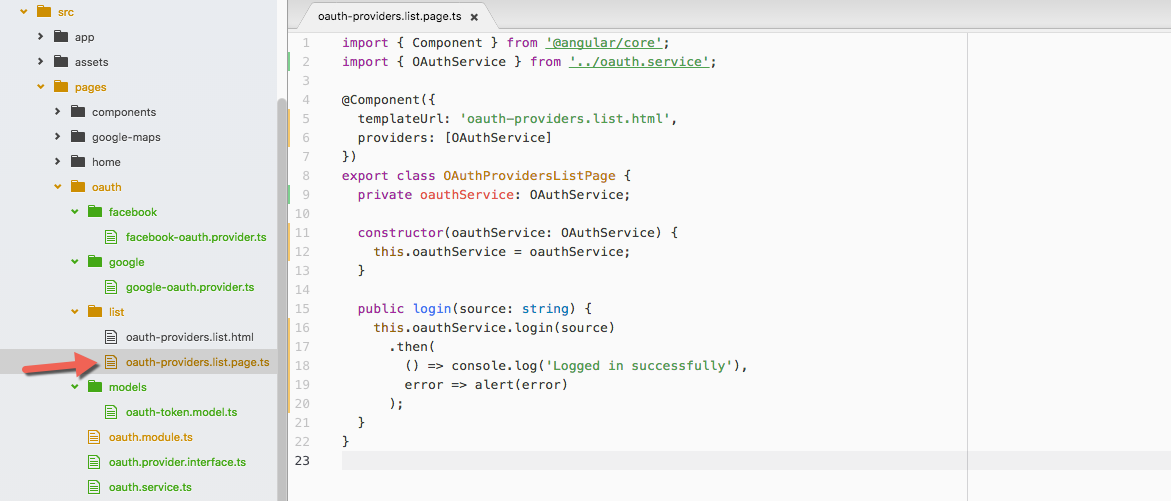Select the assets folder label
The width and height of the screenshot is (1171, 501).
(92, 62)
